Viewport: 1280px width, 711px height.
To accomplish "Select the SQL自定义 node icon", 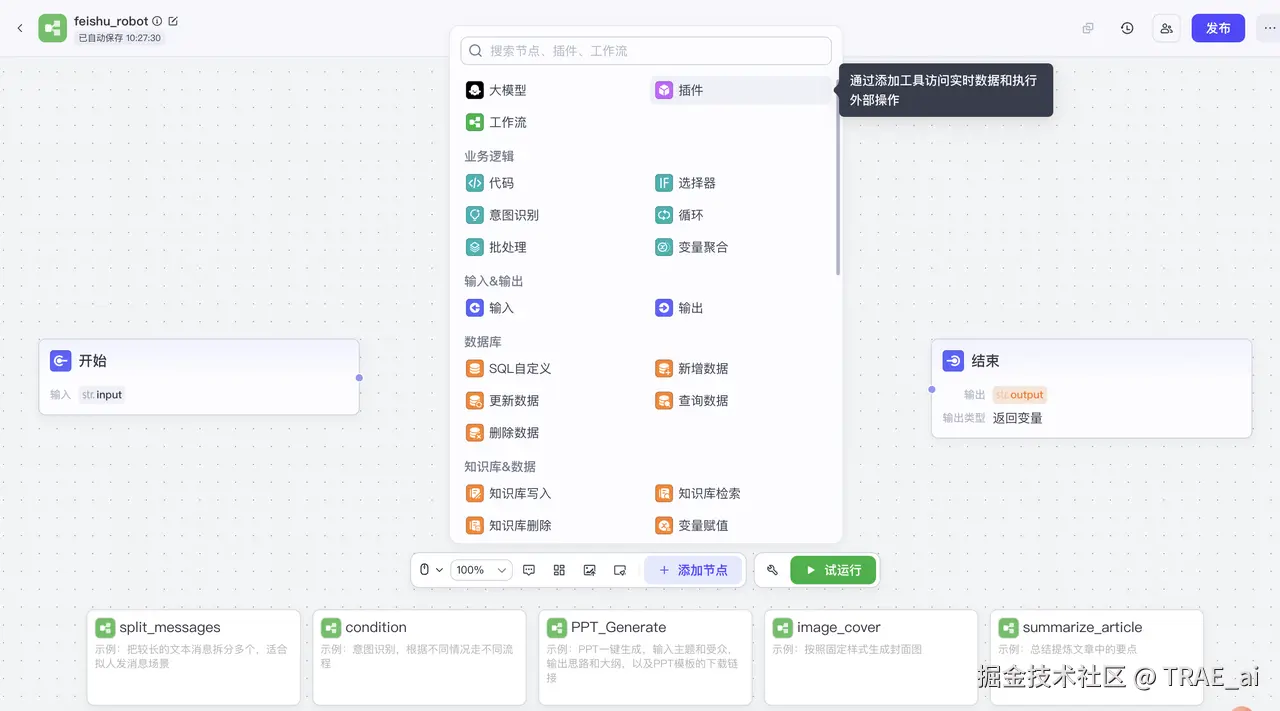I will pos(475,368).
